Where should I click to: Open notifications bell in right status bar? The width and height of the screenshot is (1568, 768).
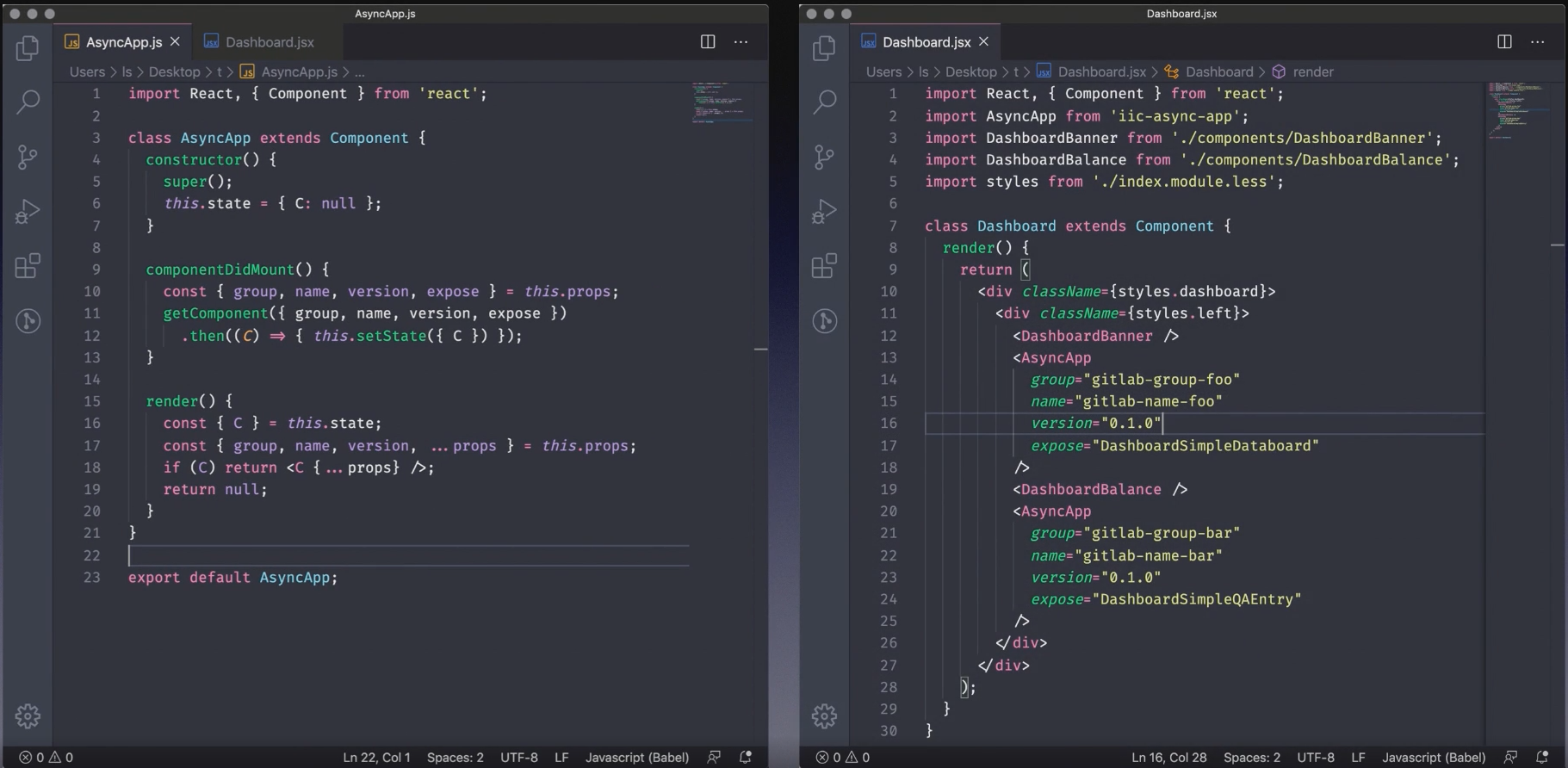coord(1542,758)
